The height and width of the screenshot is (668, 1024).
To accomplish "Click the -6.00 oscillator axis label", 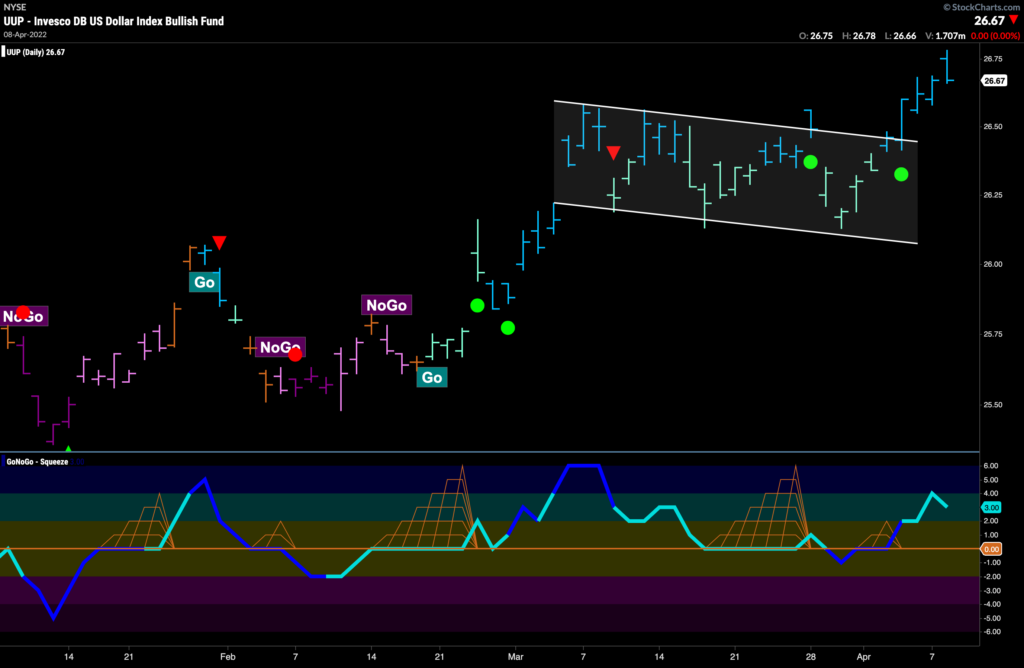I will [990, 632].
